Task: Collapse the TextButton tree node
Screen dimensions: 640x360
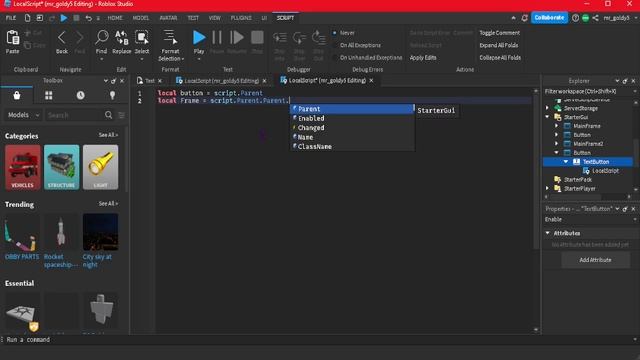Action: 566,162
